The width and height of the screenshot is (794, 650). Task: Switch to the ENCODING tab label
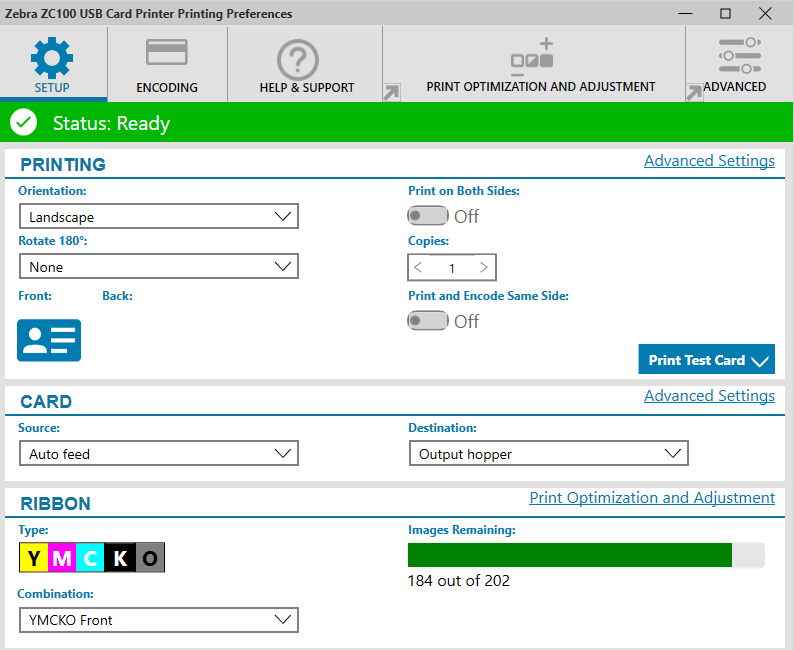pos(167,88)
